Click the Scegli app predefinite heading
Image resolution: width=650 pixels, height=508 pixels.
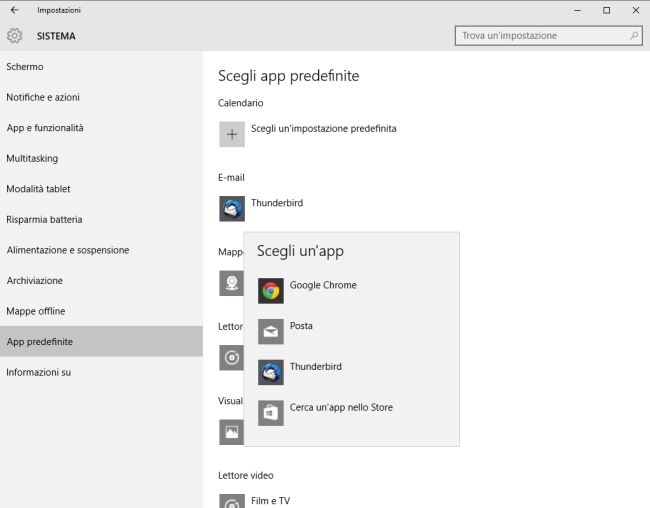(x=289, y=76)
